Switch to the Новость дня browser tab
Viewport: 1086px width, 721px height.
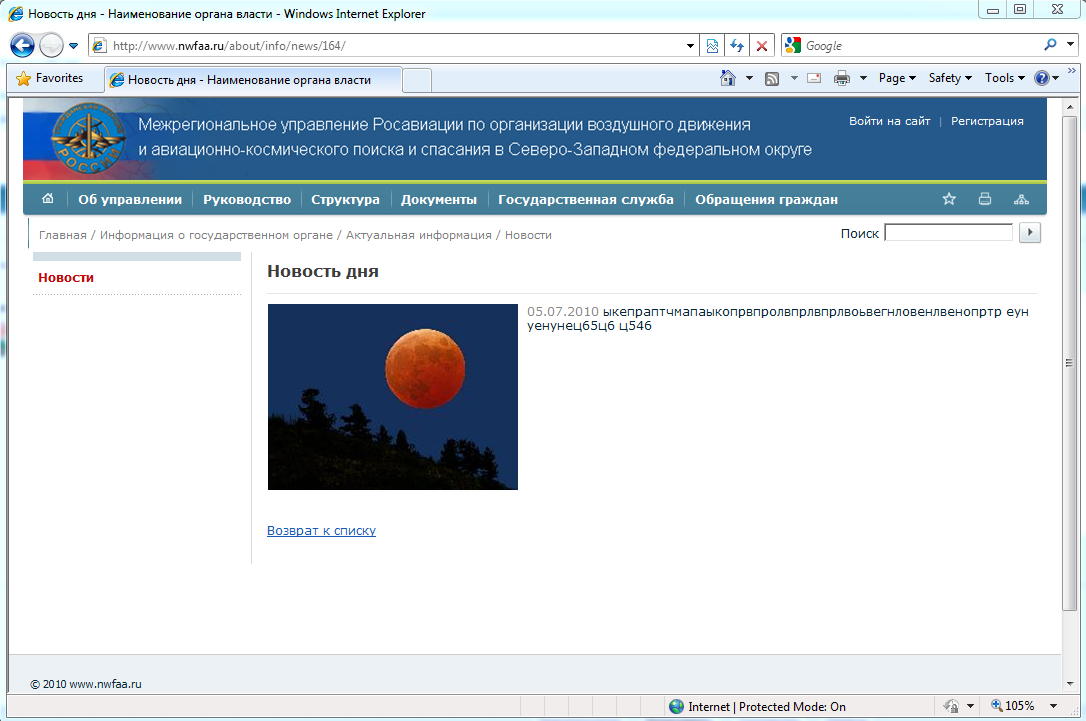point(250,79)
